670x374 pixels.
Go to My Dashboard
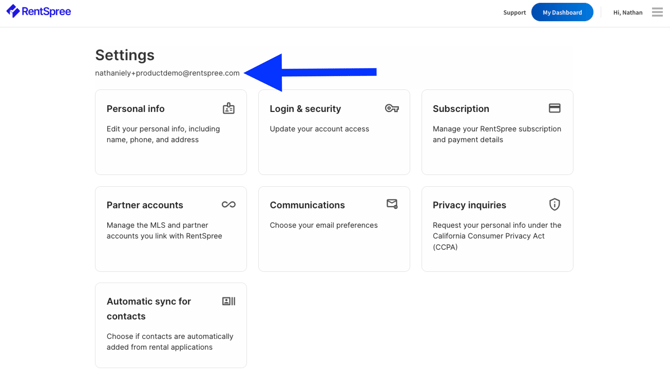pyautogui.click(x=562, y=12)
